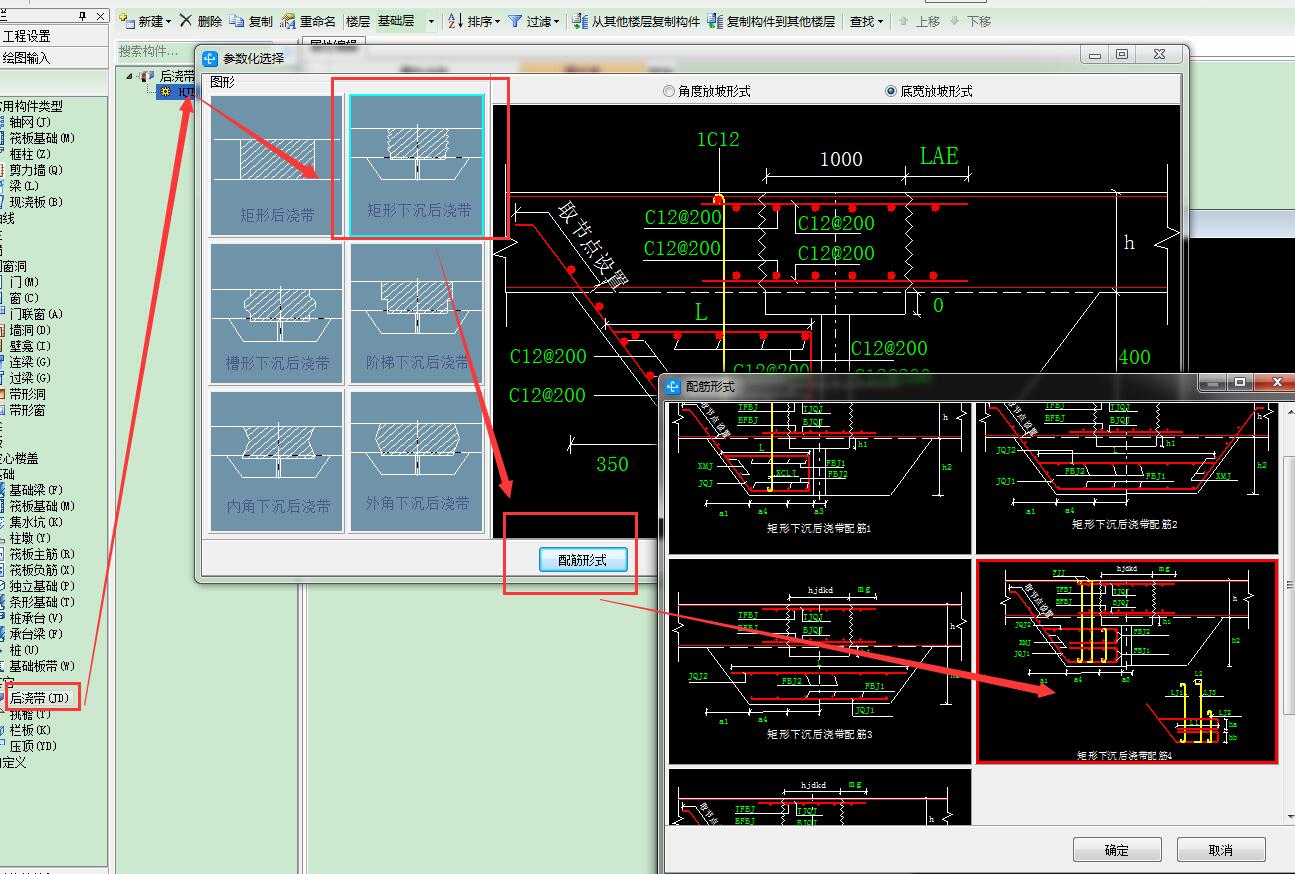Open the 新建 (New) toolbar dropdown
This screenshot has width=1295, height=874.
[145, 21]
